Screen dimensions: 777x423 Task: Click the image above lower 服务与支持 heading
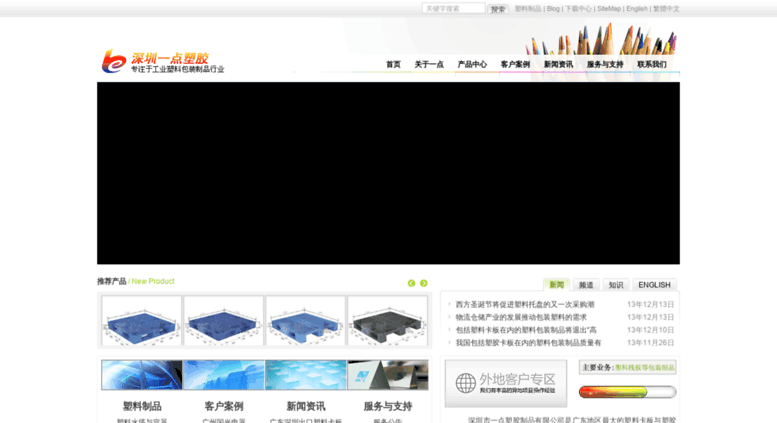pyautogui.click(x=388, y=375)
